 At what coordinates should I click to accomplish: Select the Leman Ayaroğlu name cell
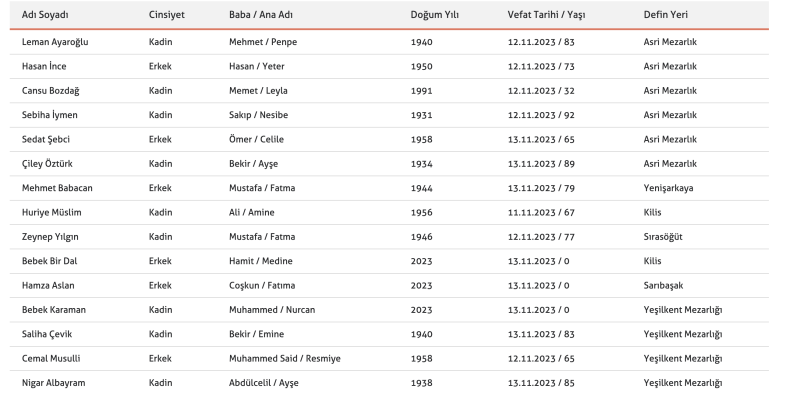[55, 42]
